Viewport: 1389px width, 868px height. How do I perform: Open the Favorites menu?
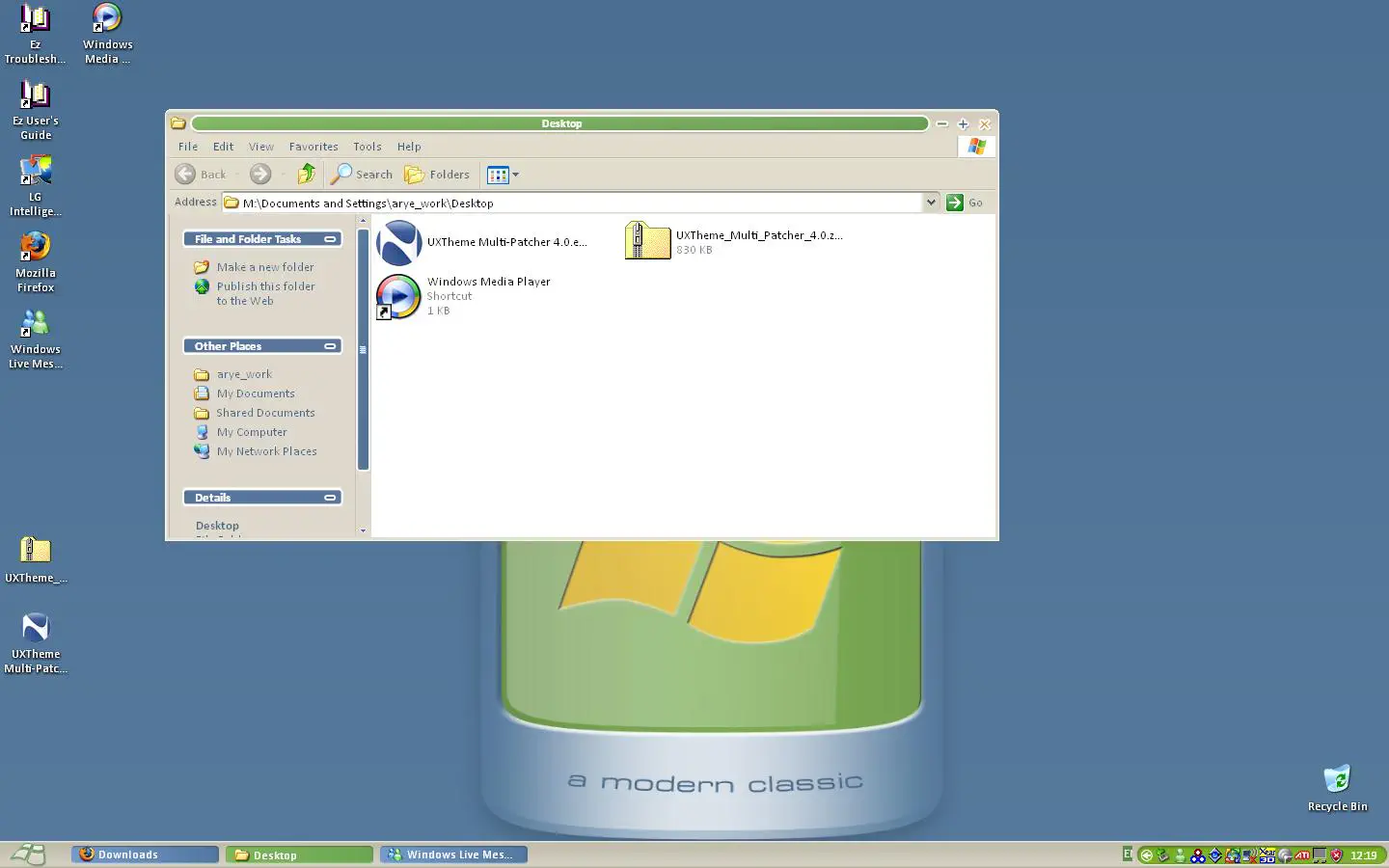click(x=313, y=147)
